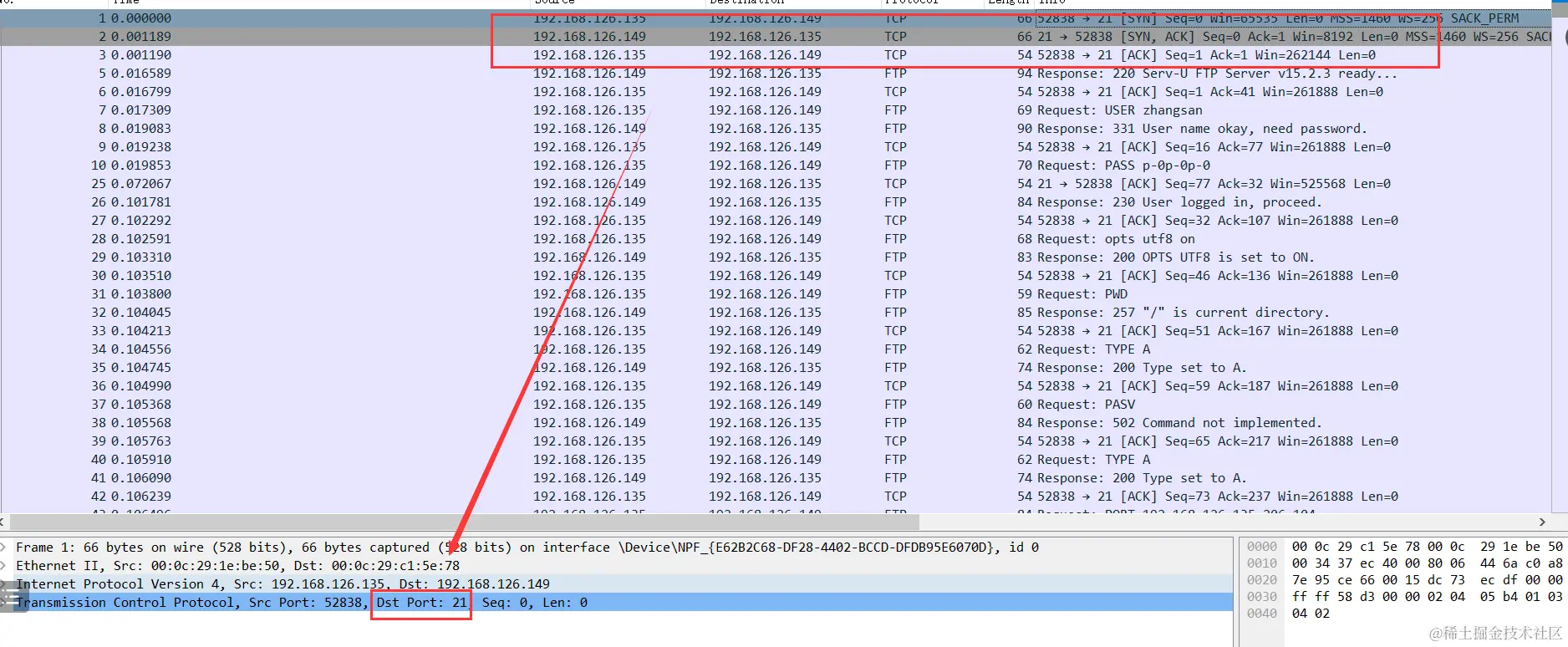Select packet 30 ACK Seq=46 Ack=136 row

[777, 276]
